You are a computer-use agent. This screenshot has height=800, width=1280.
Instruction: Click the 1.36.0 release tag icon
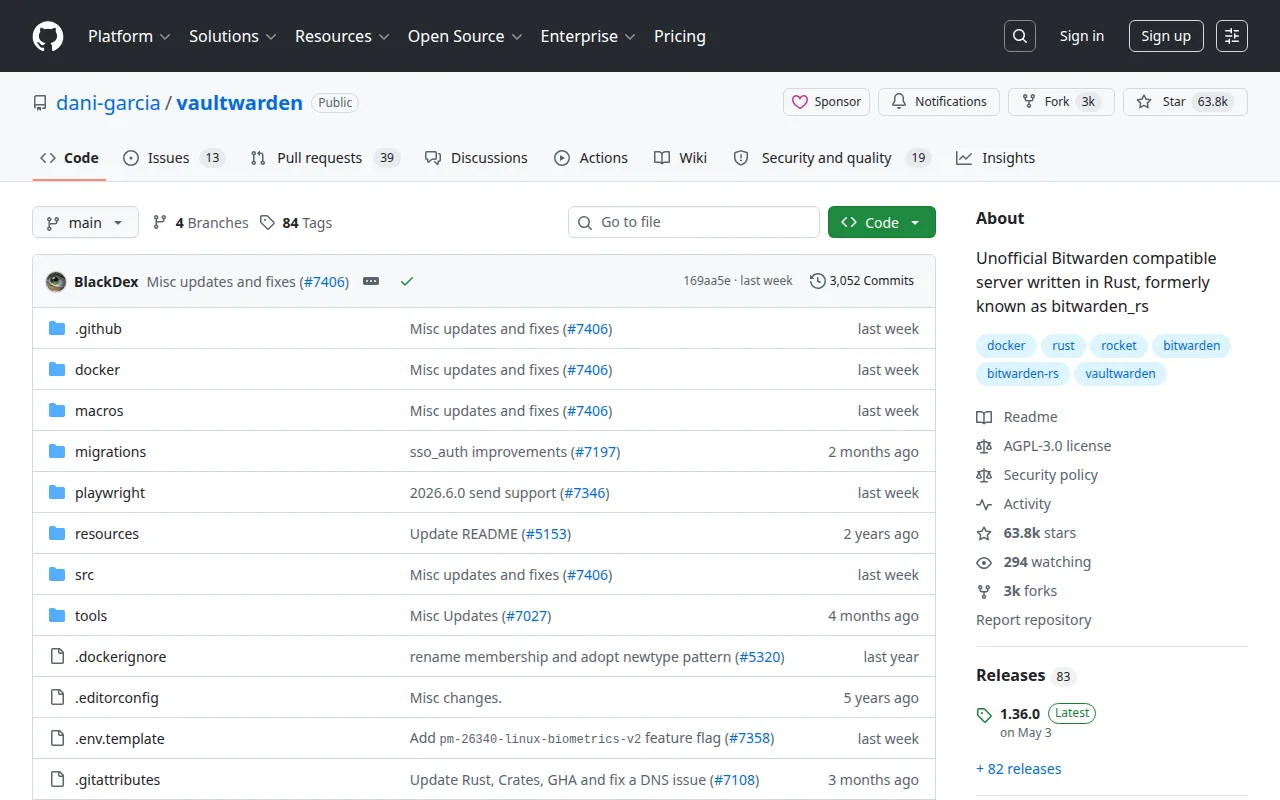(984, 715)
